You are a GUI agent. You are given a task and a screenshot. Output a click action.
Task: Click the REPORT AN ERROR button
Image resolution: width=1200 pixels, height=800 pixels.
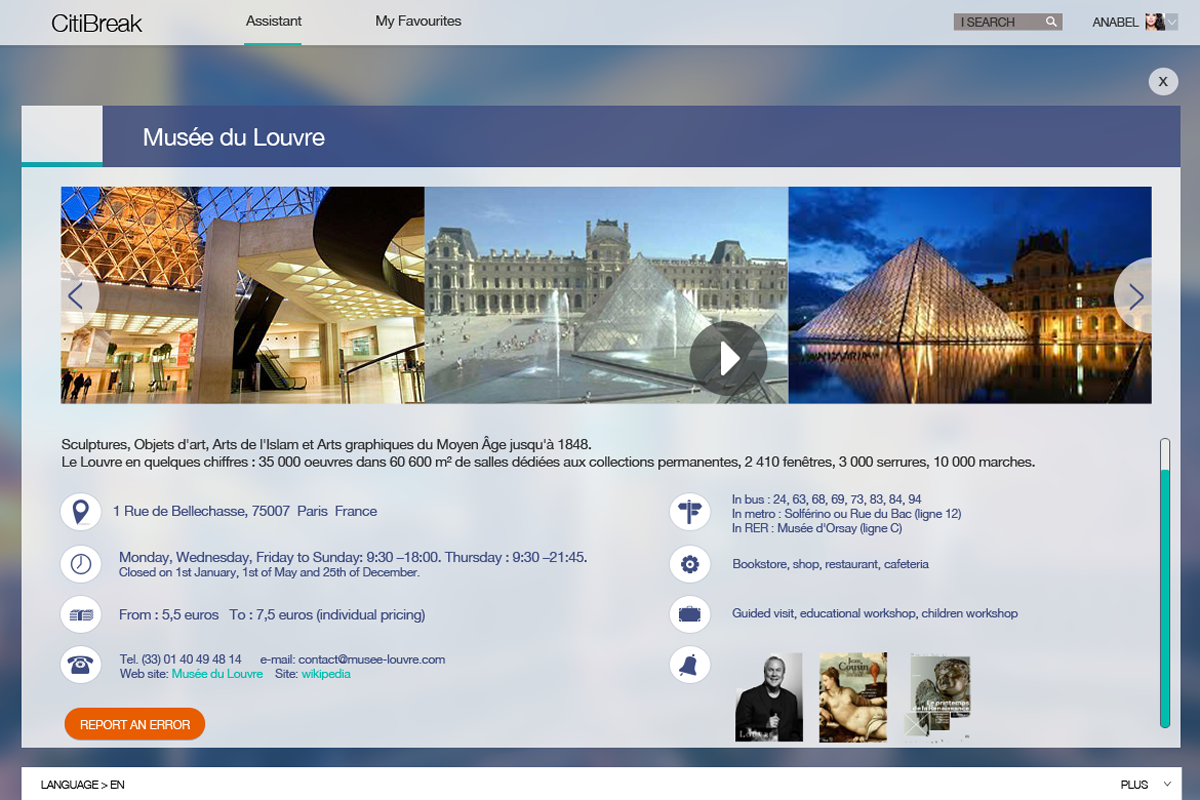(x=135, y=724)
